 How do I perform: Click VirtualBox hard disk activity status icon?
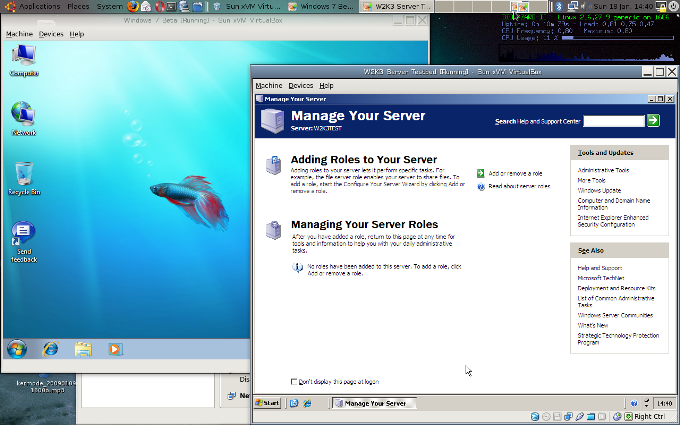[x=535, y=417]
